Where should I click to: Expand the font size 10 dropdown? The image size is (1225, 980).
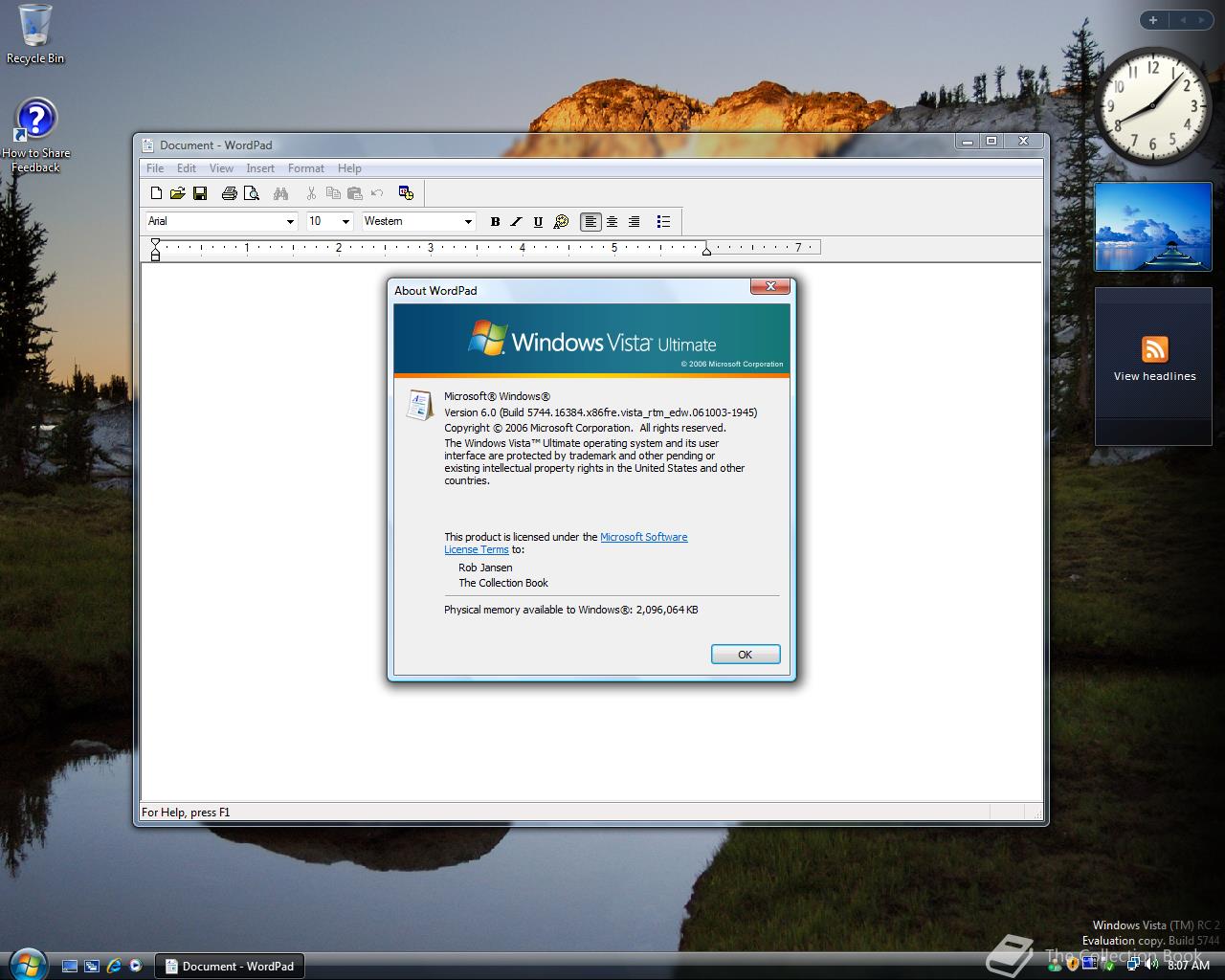click(345, 221)
